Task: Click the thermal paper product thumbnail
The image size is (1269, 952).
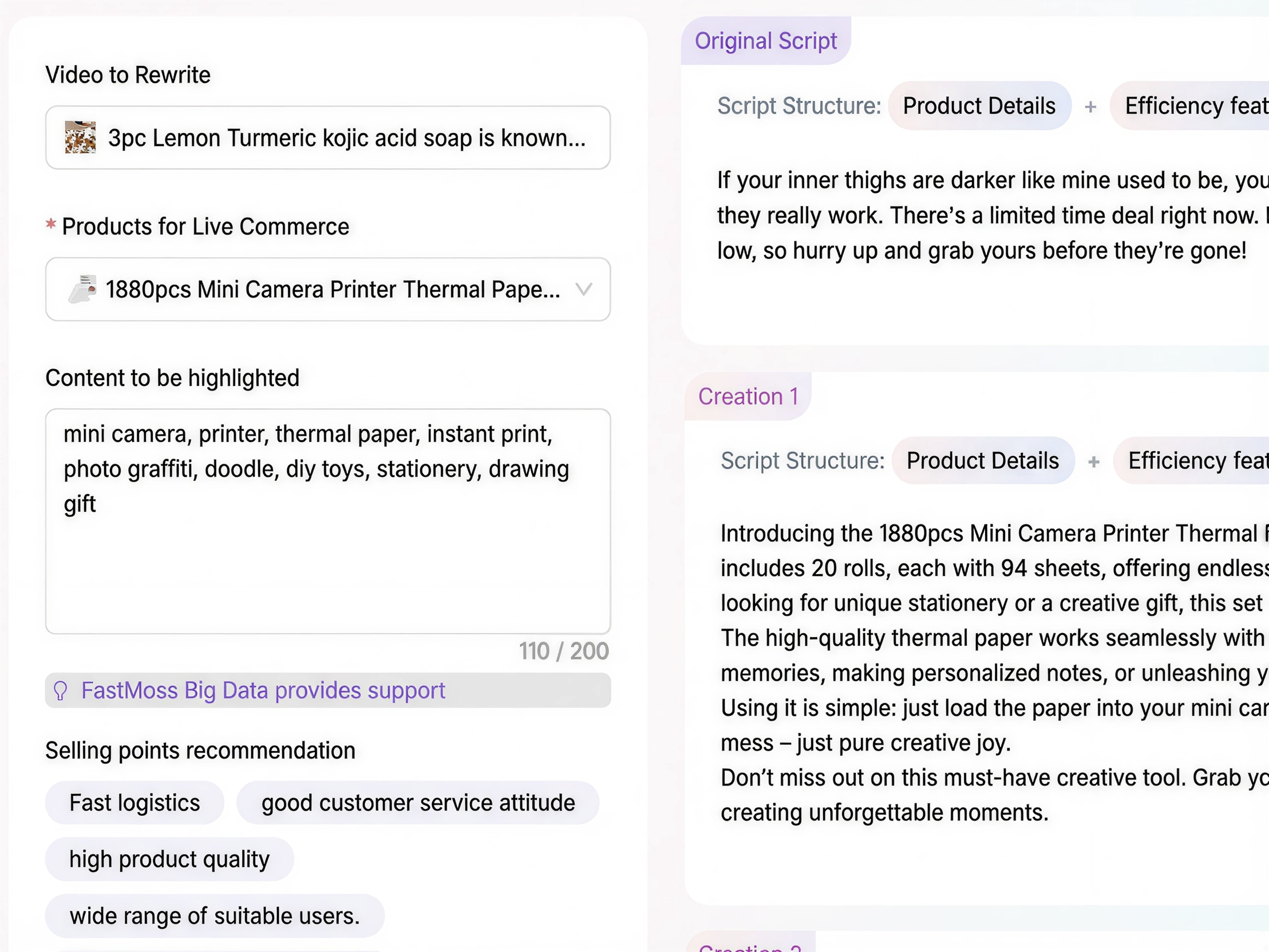Action: pos(82,289)
